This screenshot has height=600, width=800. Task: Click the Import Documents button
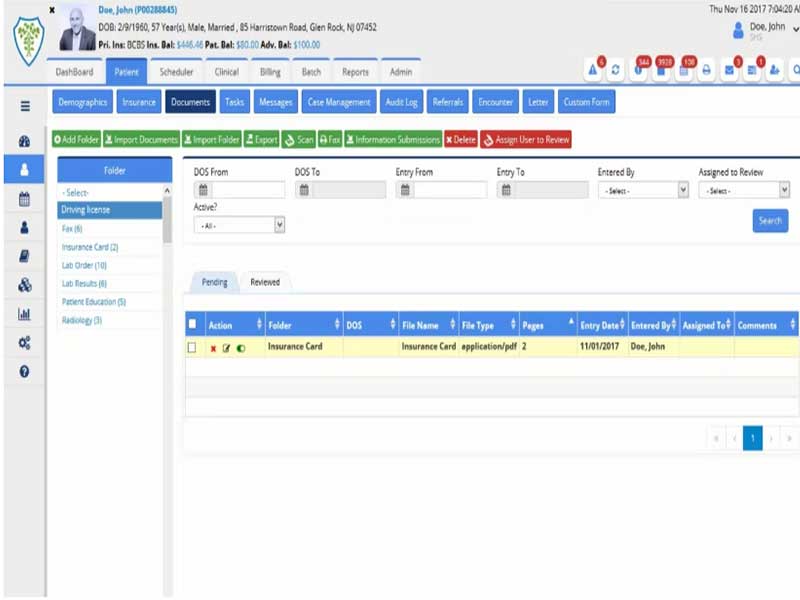pyautogui.click(x=141, y=139)
